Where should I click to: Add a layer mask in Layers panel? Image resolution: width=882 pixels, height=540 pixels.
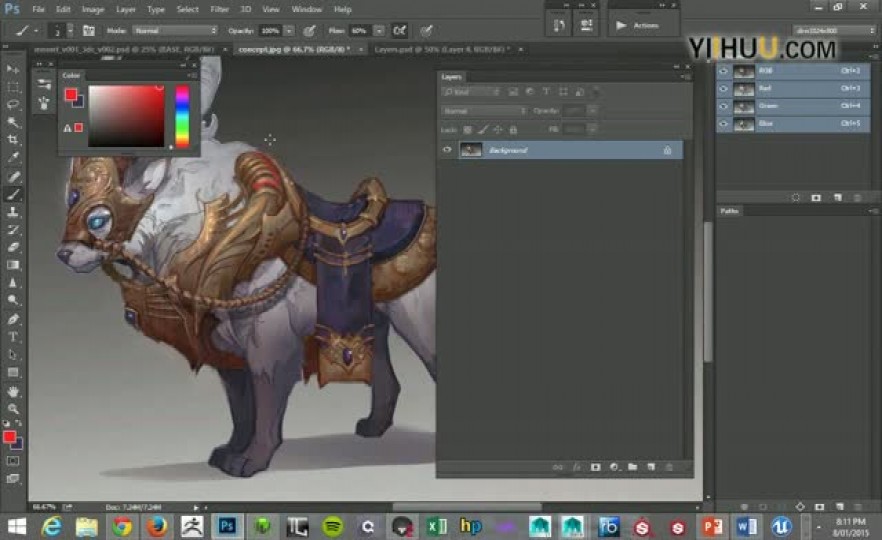pyautogui.click(x=595, y=467)
